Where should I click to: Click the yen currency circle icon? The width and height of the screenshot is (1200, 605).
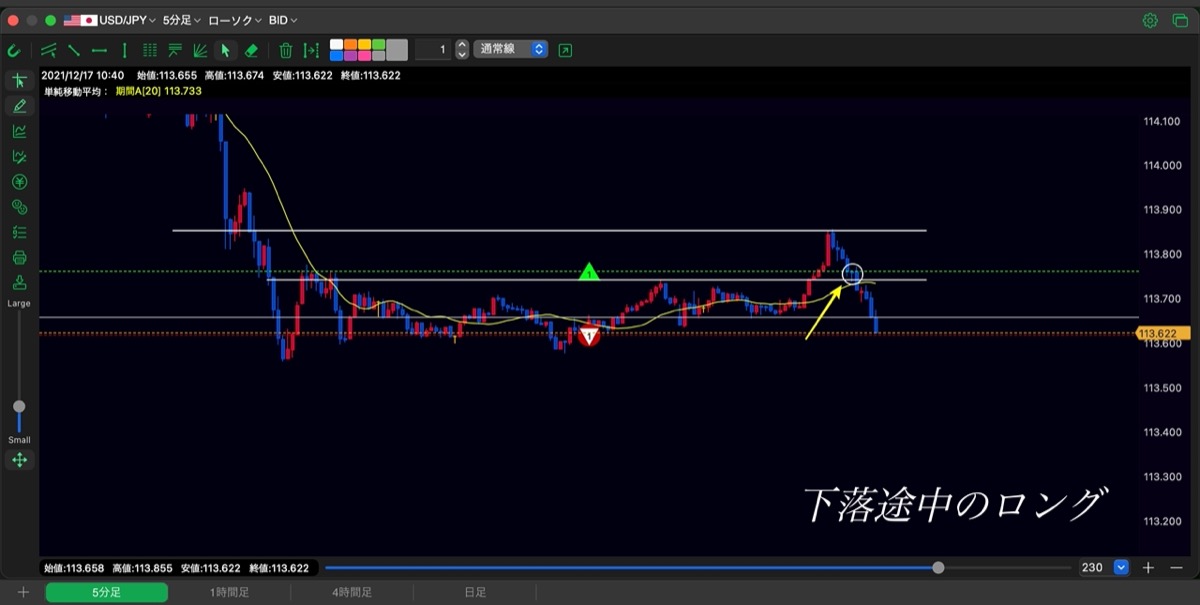(x=19, y=182)
